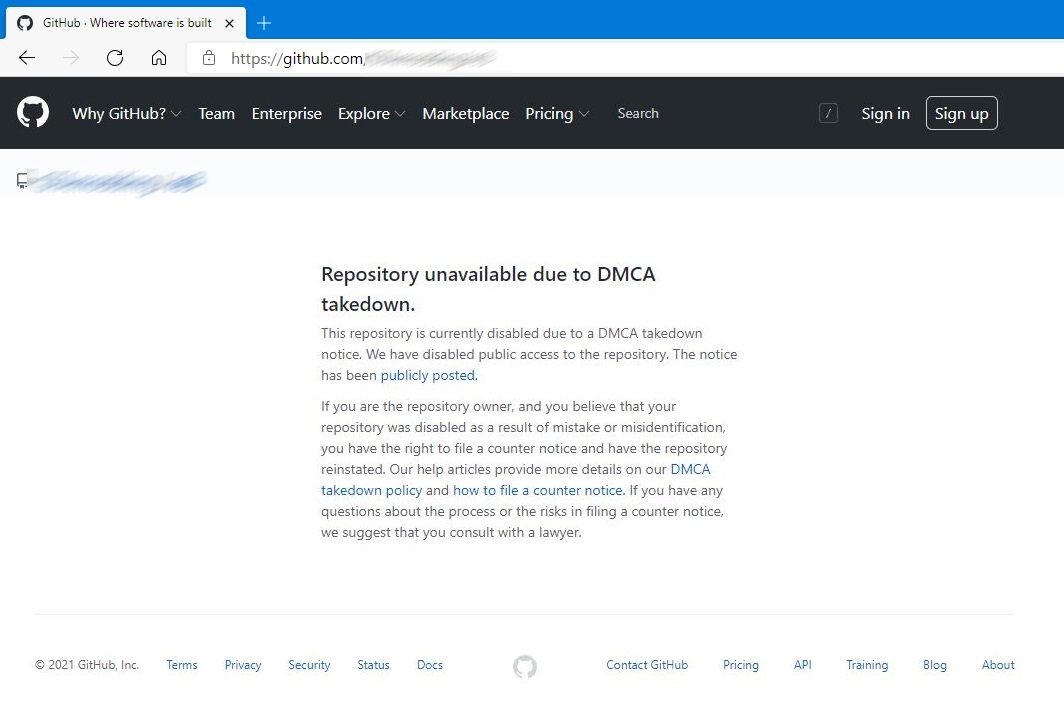Click the Sign in link
Screen dimensions: 1064x709
click(x=886, y=114)
